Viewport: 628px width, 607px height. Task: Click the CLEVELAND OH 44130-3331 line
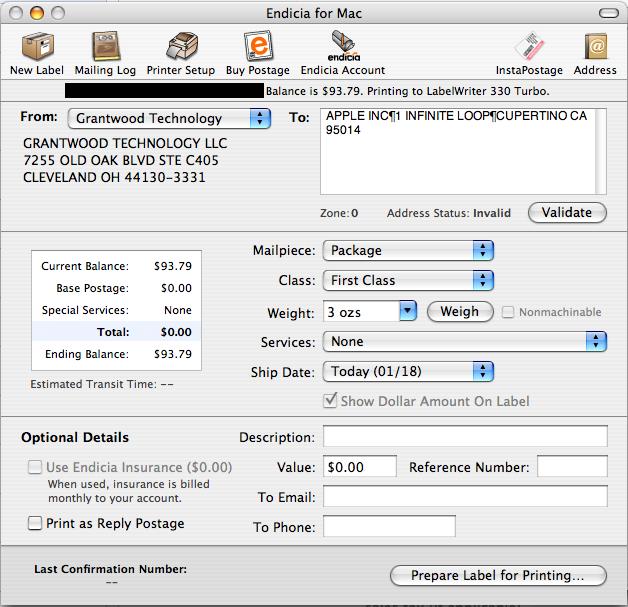point(114,177)
